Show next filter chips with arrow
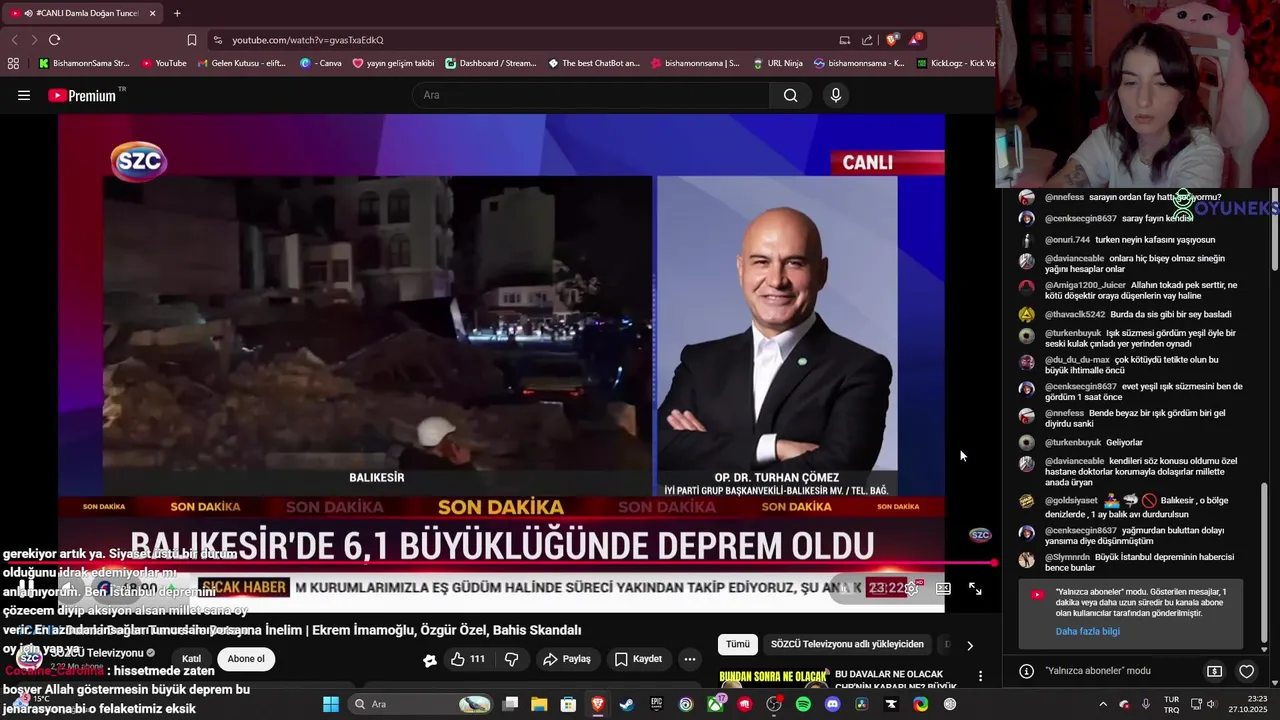1280x720 pixels. 969,645
